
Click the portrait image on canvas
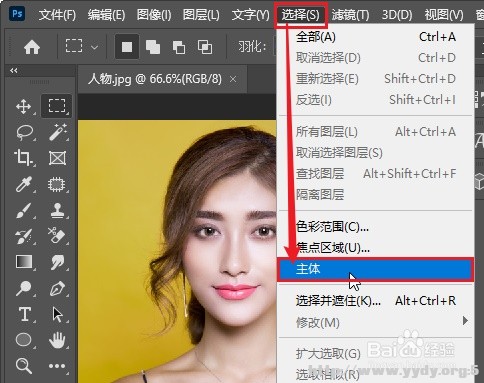177,251
